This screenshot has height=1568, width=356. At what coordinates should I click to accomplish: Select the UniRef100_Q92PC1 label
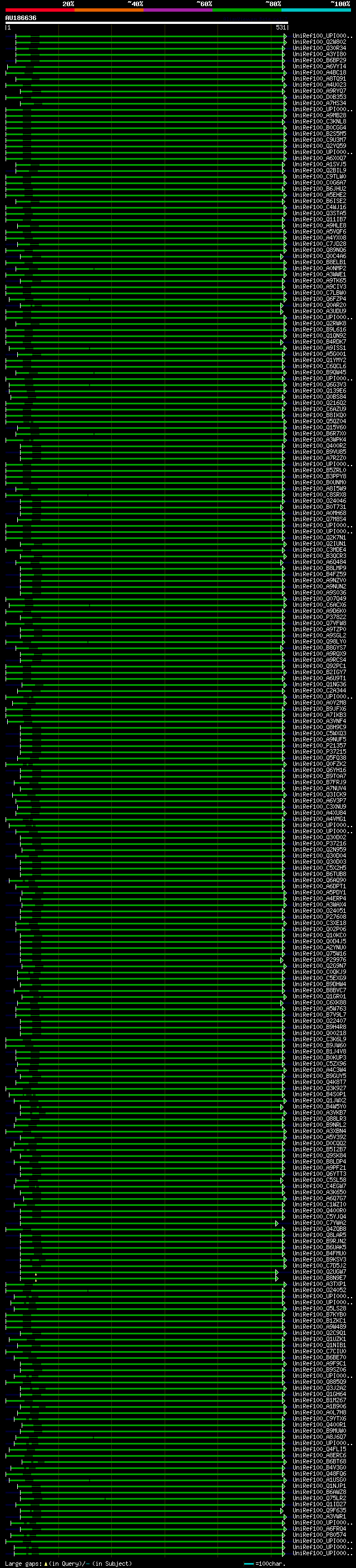point(319,666)
